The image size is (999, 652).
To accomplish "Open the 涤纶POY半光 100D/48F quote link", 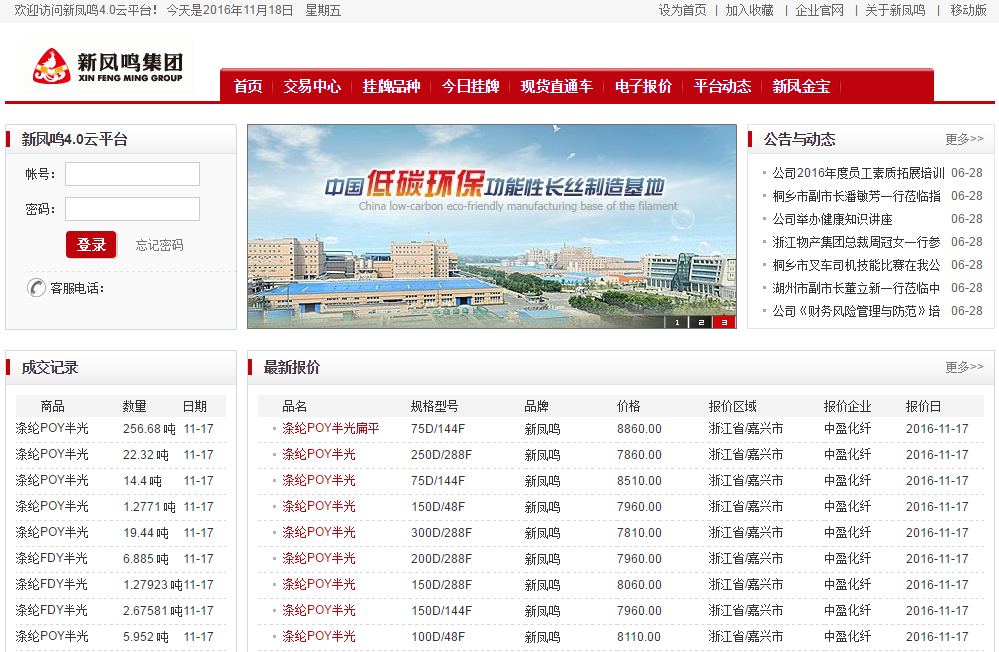I will point(319,637).
